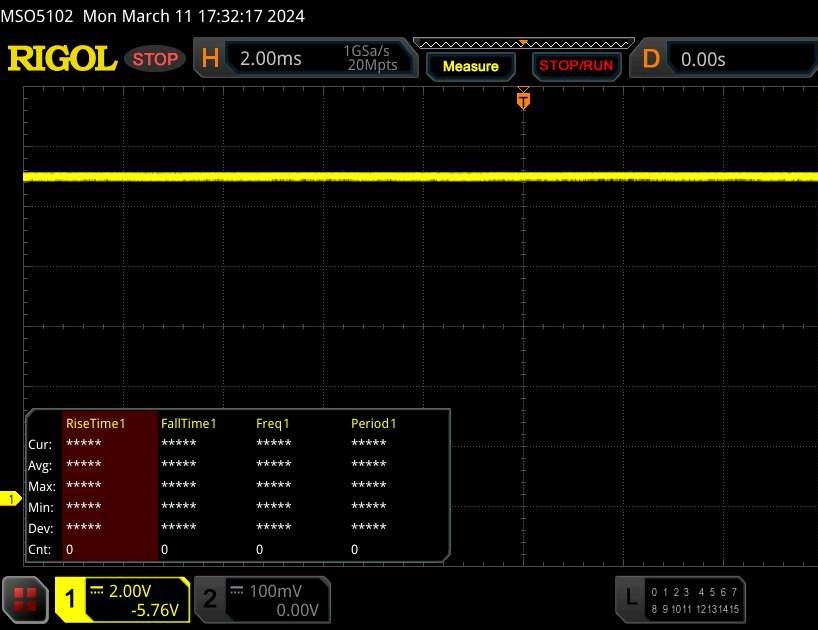Click the RiseTime1 count value 0
The height and width of the screenshot is (630, 818).
click(x=69, y=549)
